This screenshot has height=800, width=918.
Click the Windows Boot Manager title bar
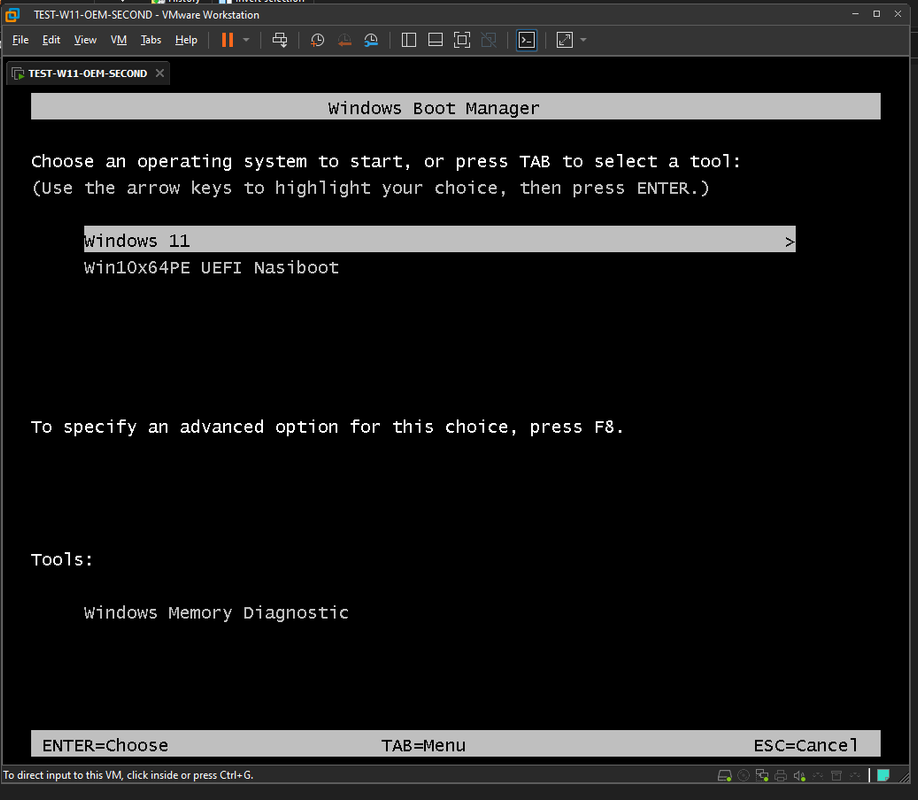click(x=455, y=107)
